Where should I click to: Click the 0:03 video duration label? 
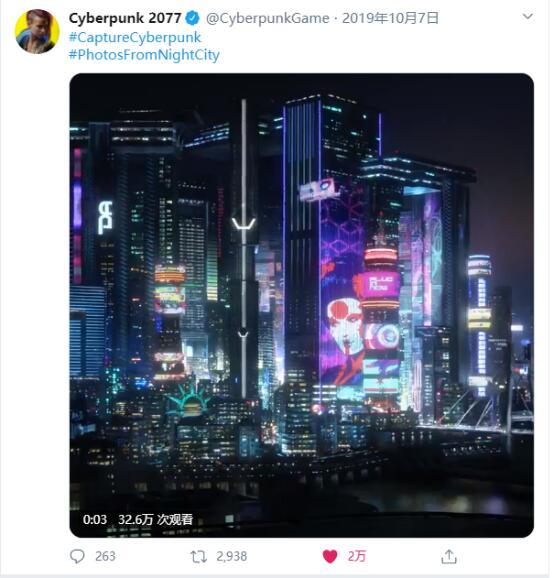tap(95, 519)
